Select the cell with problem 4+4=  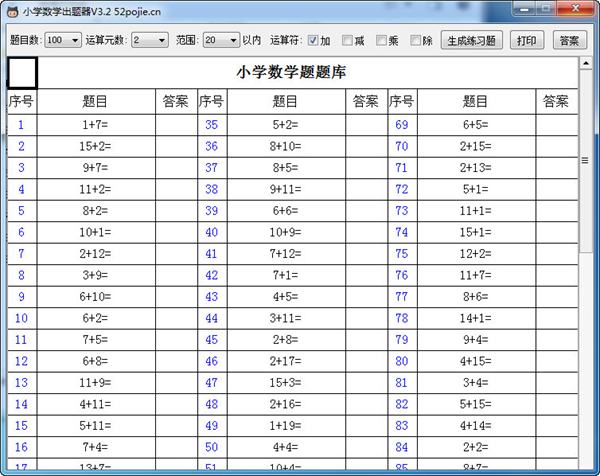286,447
